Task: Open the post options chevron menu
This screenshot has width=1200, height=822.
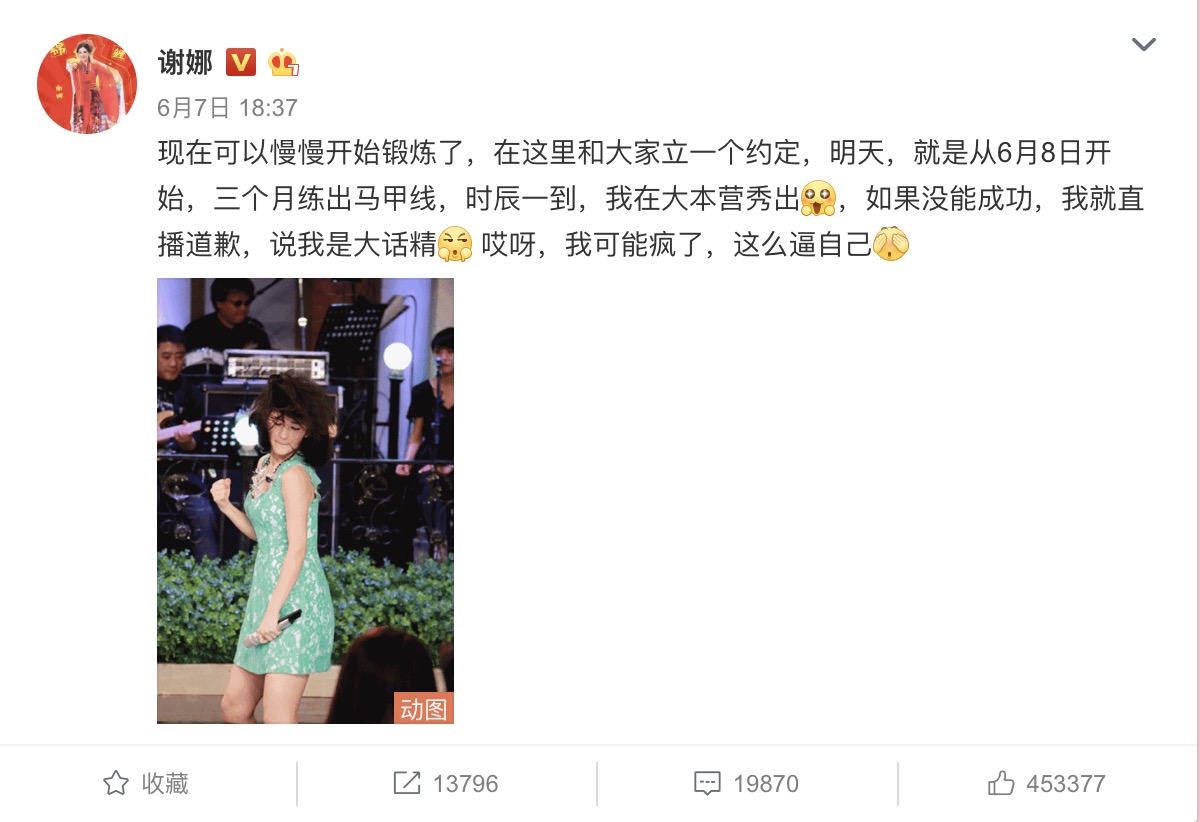Action: [1143, 45]
